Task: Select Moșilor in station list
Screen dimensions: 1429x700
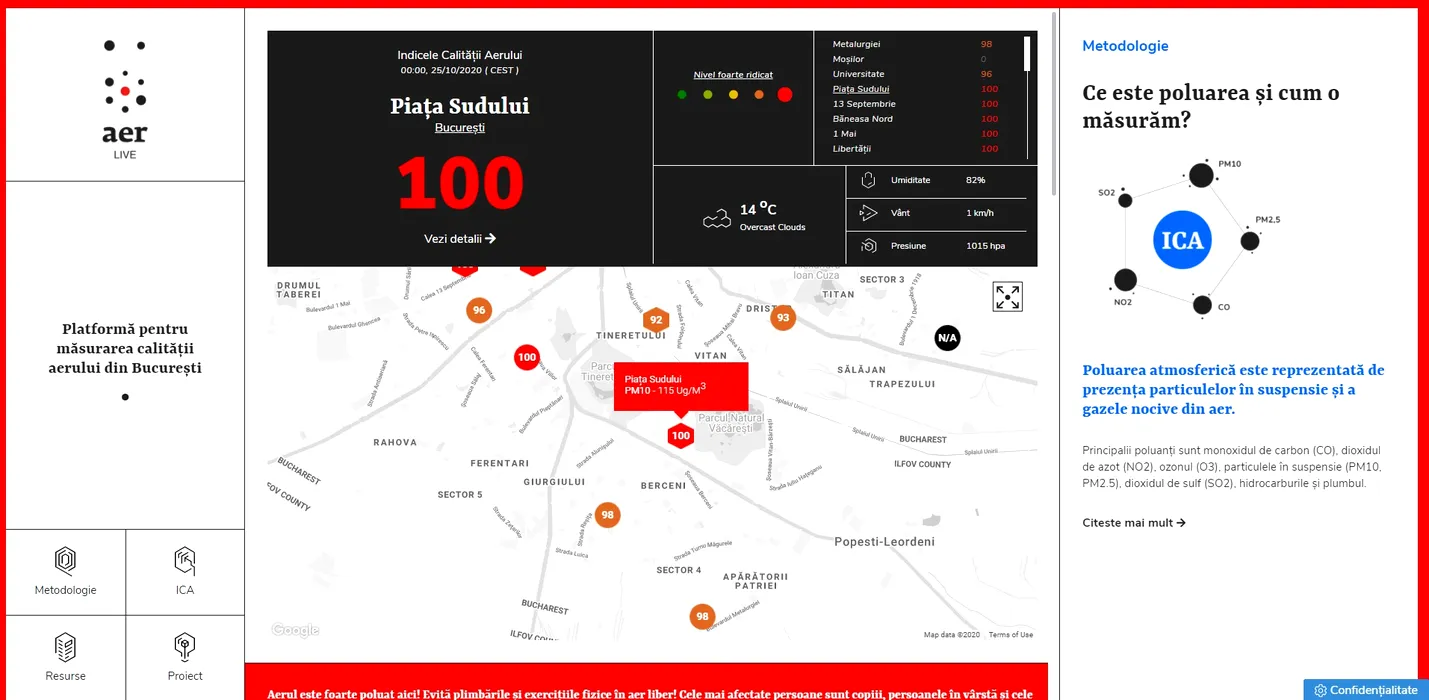Action: 848,59
